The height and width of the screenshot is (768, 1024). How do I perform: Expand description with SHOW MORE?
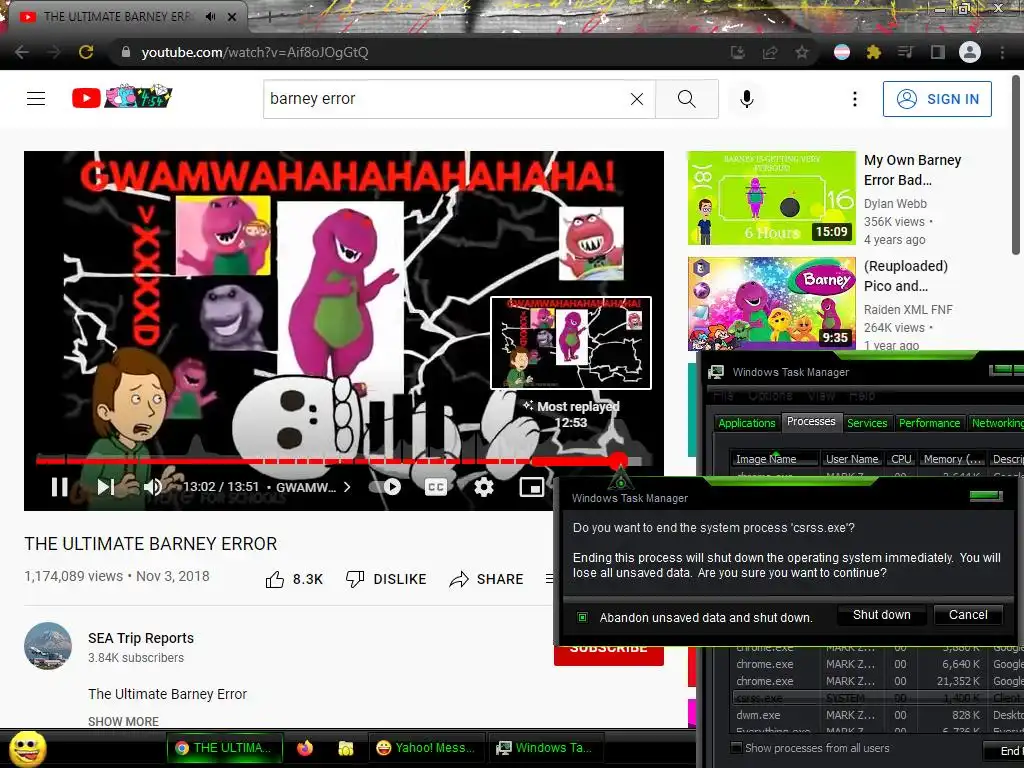(123, 722)
